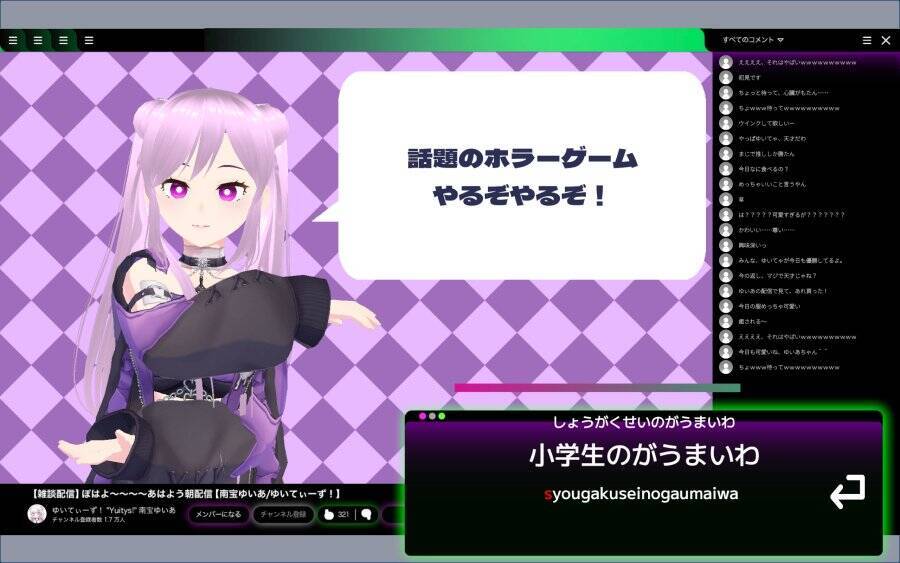Select the ちょっと待って、心臓がもたん comment
Screen dimensions: 900x563
783,93
